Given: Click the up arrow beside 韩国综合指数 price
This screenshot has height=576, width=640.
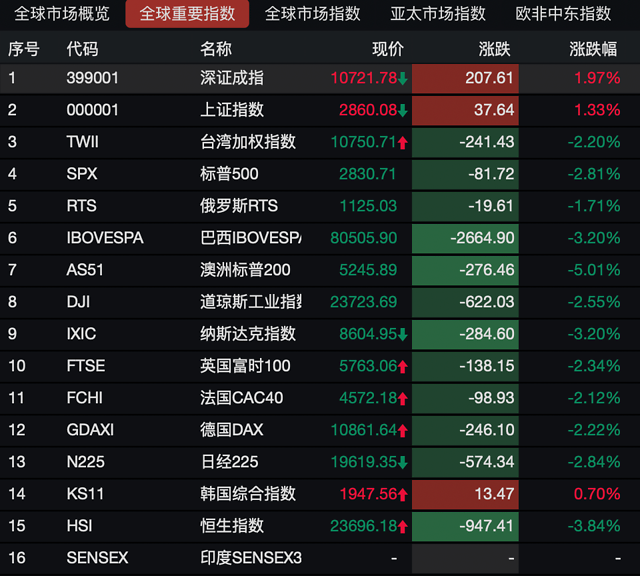Looking at the screenshot, I should [x=403, y=494].
